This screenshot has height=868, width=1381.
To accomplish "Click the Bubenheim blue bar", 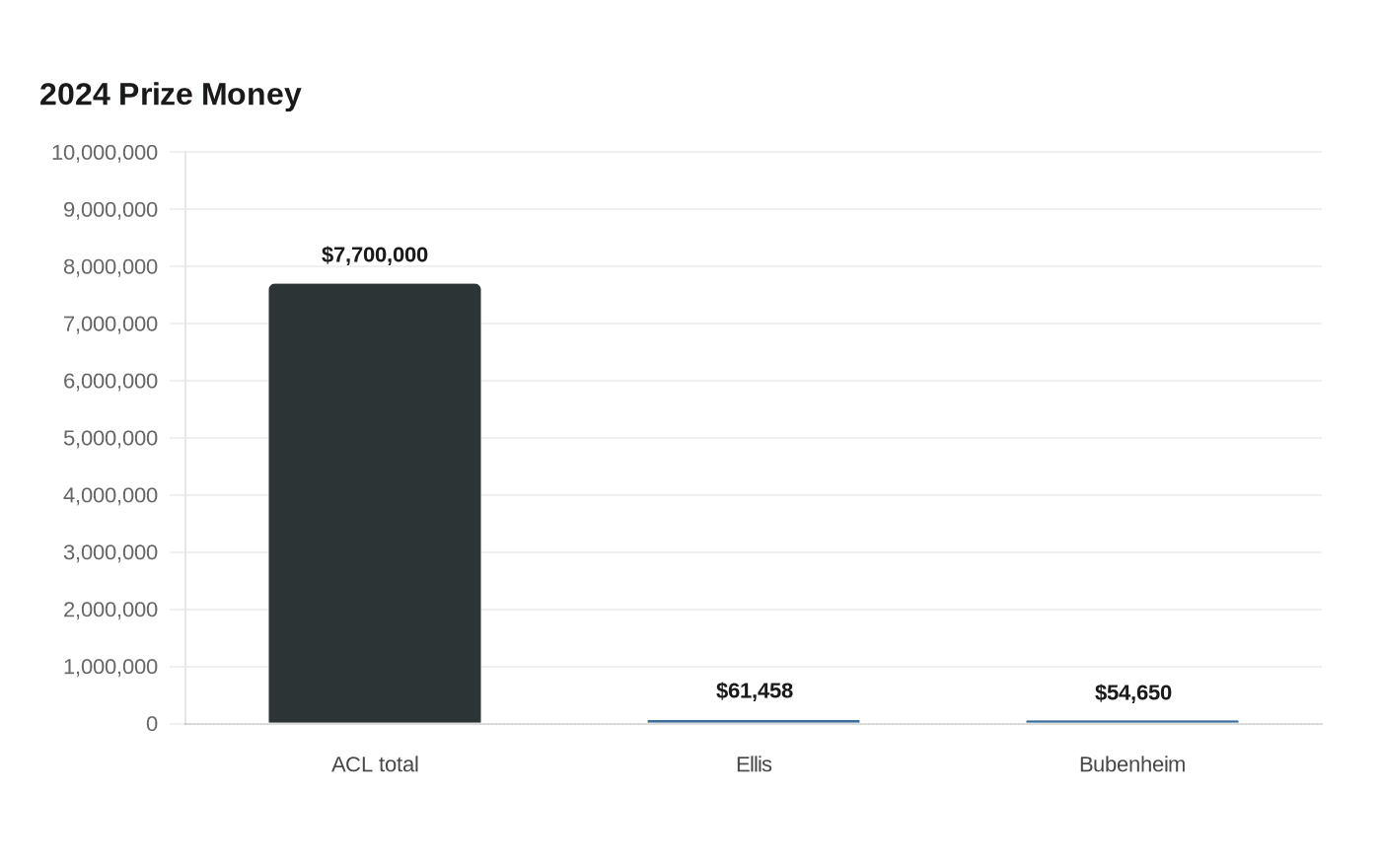I will (x=1132, y=722).
